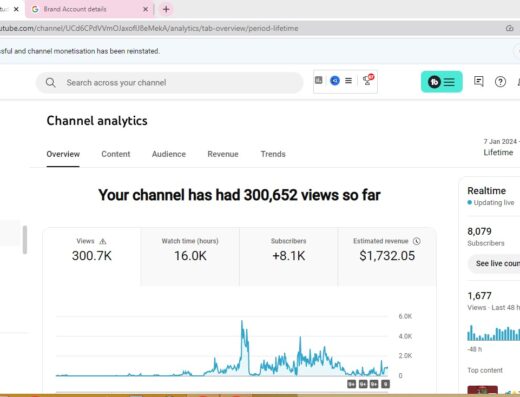Click the grey bar chart extension icon
The width and height of the screenshot is (520, 397).
(319, 80)
